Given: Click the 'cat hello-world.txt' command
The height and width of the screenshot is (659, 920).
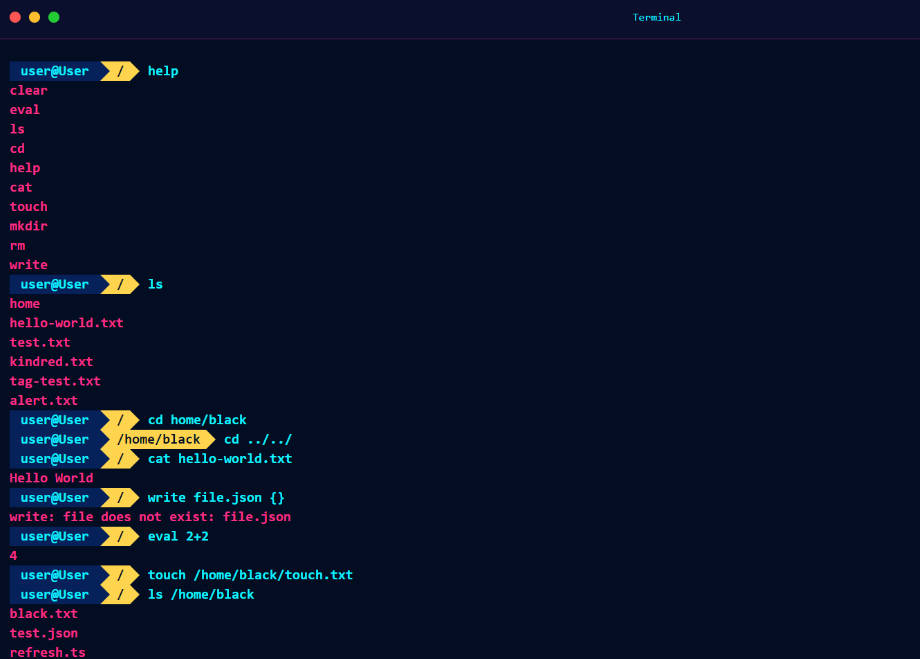Looking at the screenshot, I should point(220,459).
